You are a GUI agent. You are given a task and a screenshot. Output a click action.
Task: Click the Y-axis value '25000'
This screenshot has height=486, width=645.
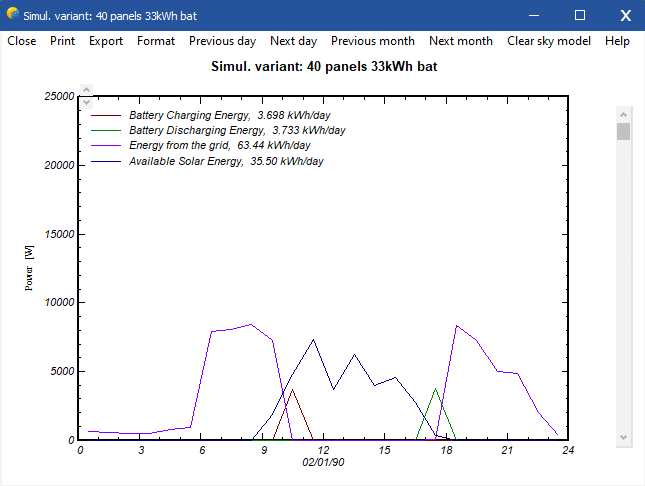pos(59,96)
